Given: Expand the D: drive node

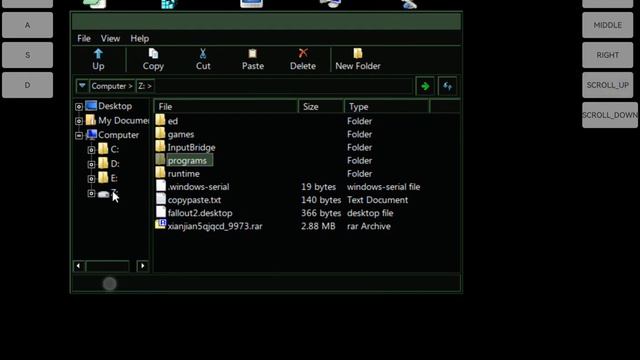Looking at the screenshot, I should 91,164.
